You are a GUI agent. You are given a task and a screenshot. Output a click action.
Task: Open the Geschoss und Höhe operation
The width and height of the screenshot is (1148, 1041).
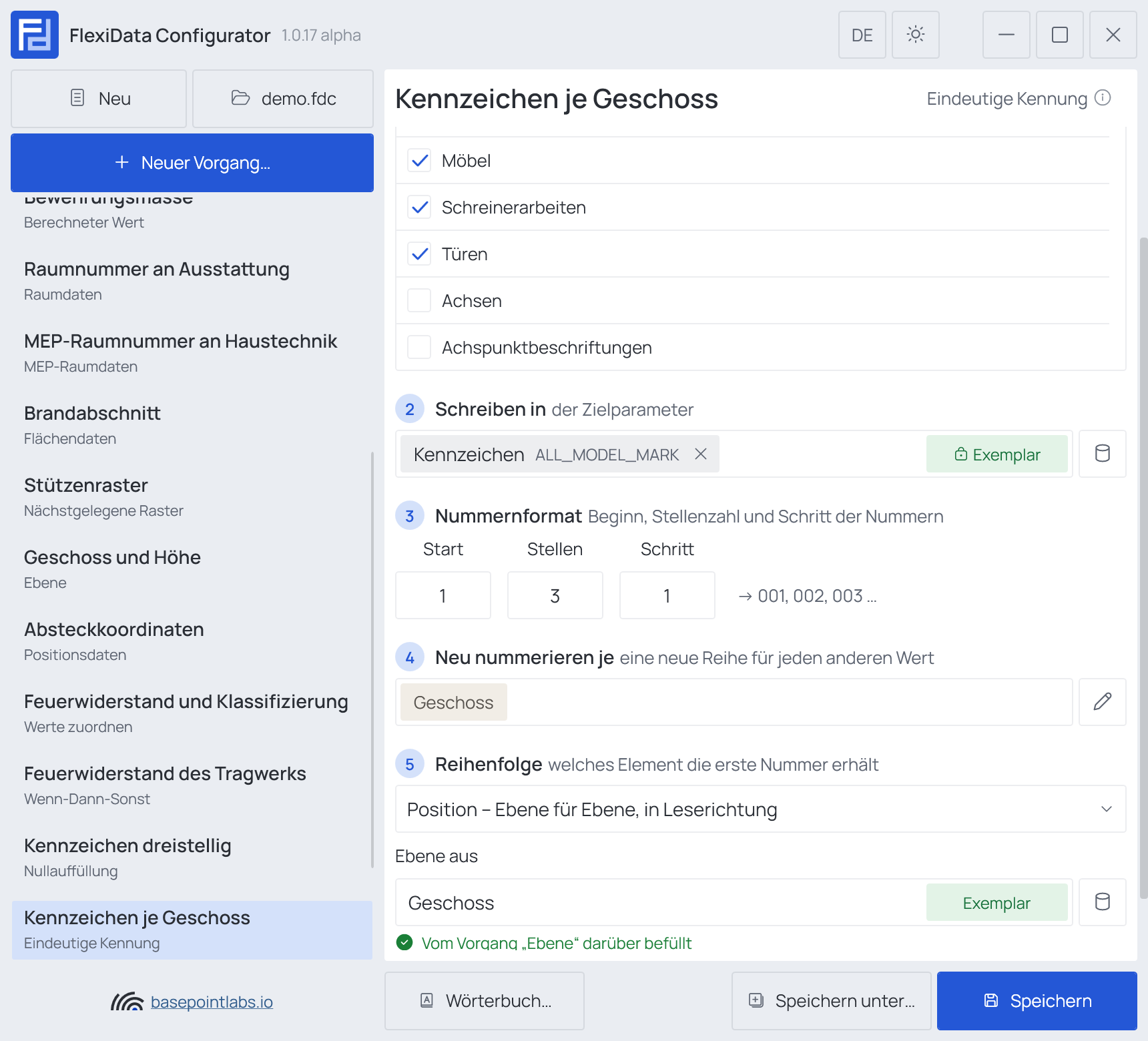192,569
